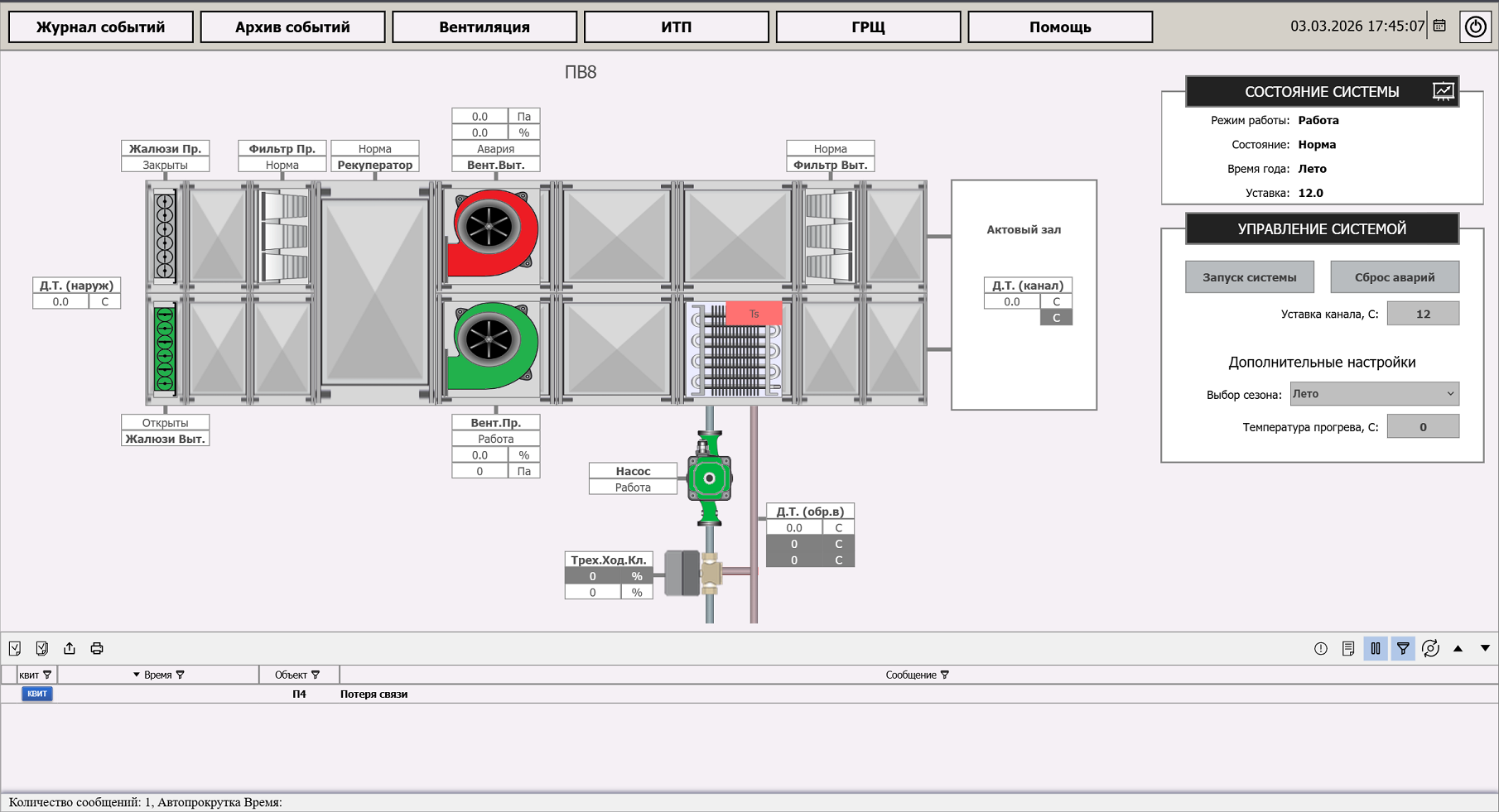Click the red Ts sensor indicator

coord(754,314)
